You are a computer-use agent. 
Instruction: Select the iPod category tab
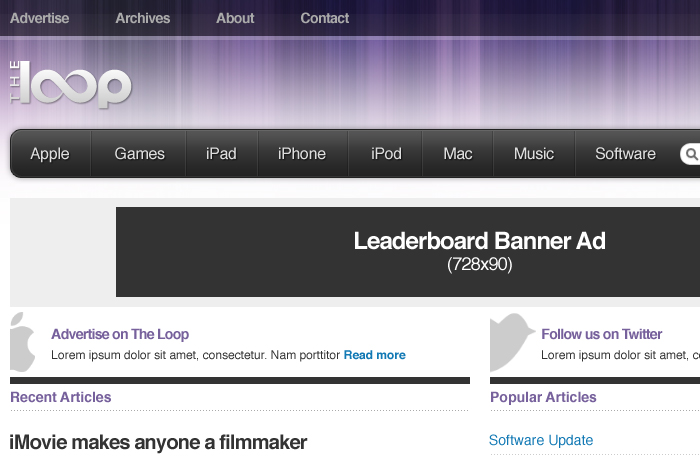point(386,154)
